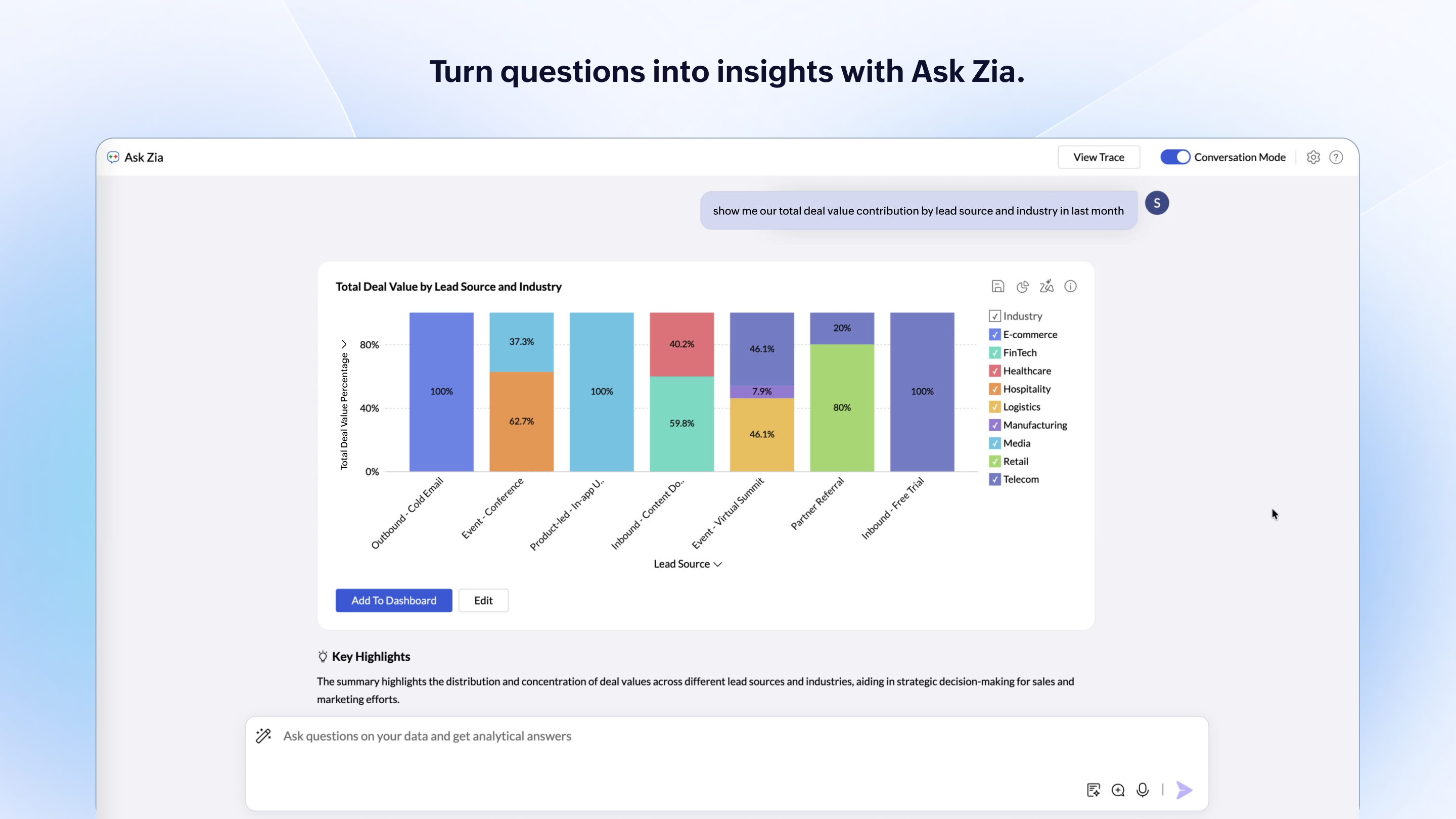Click the help question mark icon
This screenshot has height=819, width=1456.
pyautogui.click(x=1336, y=157)
